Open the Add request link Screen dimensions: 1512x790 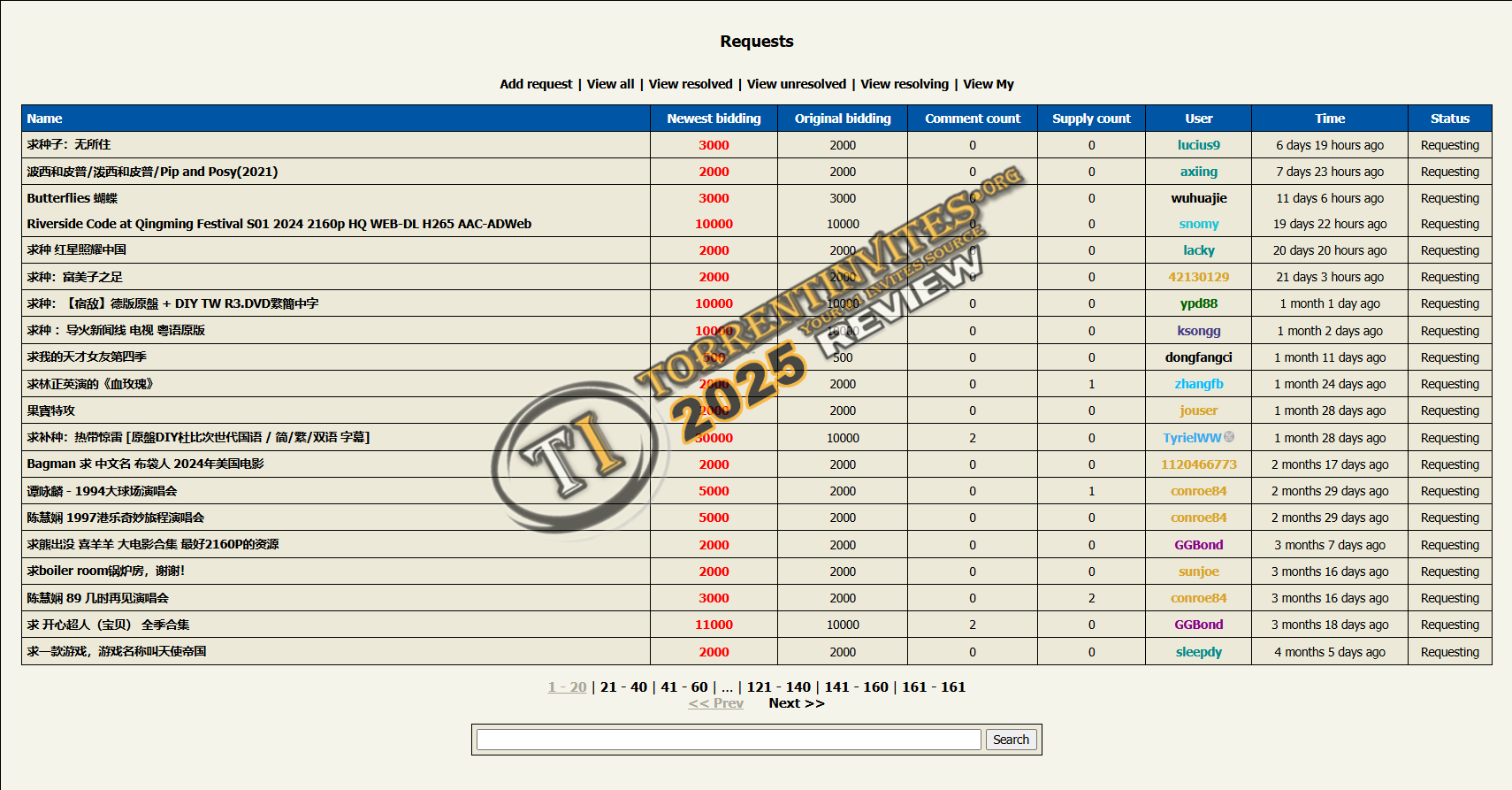pos(536,84)
